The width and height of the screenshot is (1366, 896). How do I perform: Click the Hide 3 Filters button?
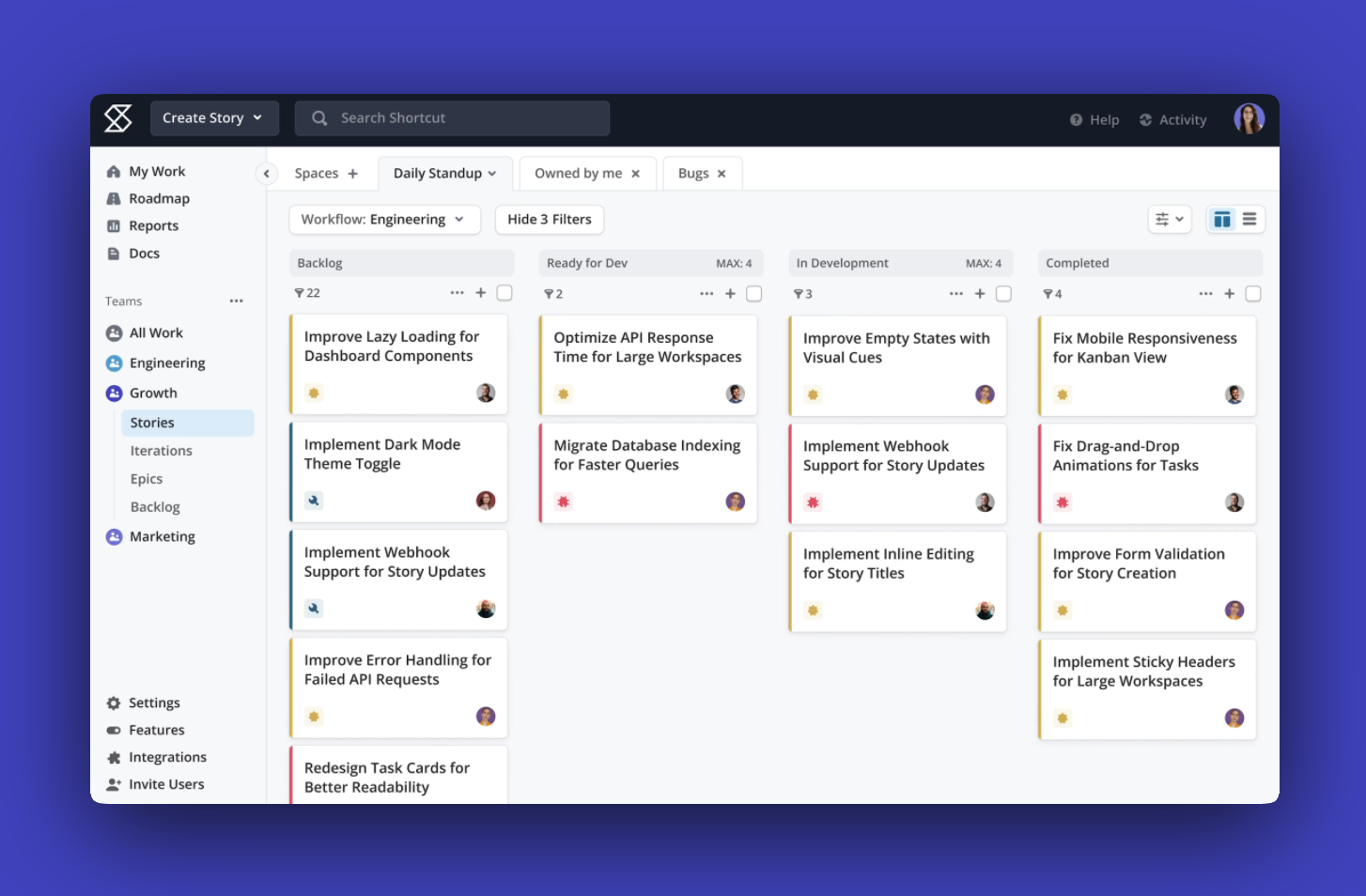[549, 219]
